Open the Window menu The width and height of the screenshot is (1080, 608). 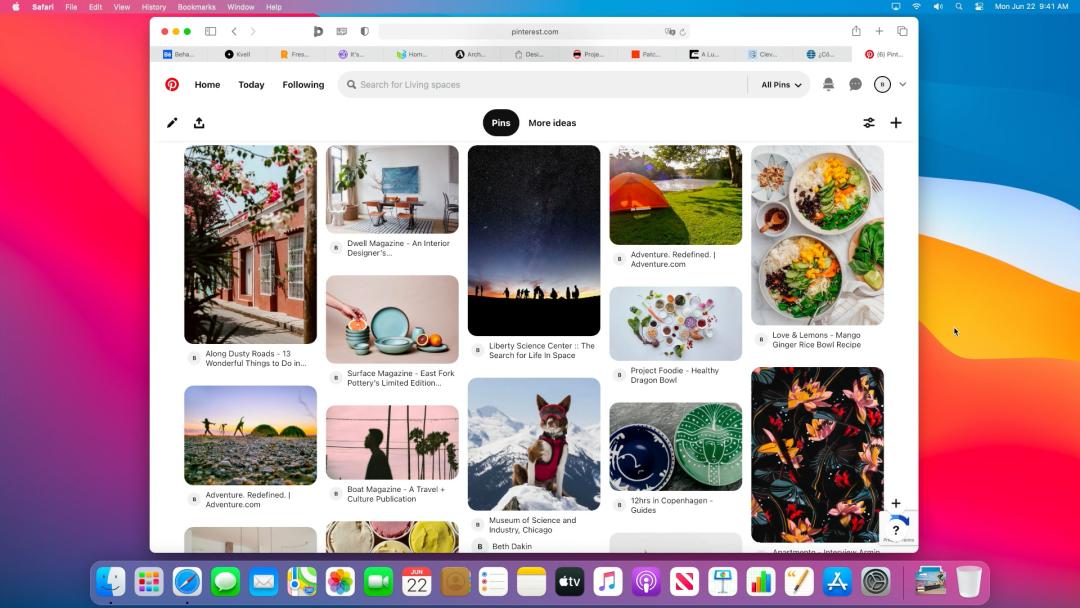coord(240,7)
